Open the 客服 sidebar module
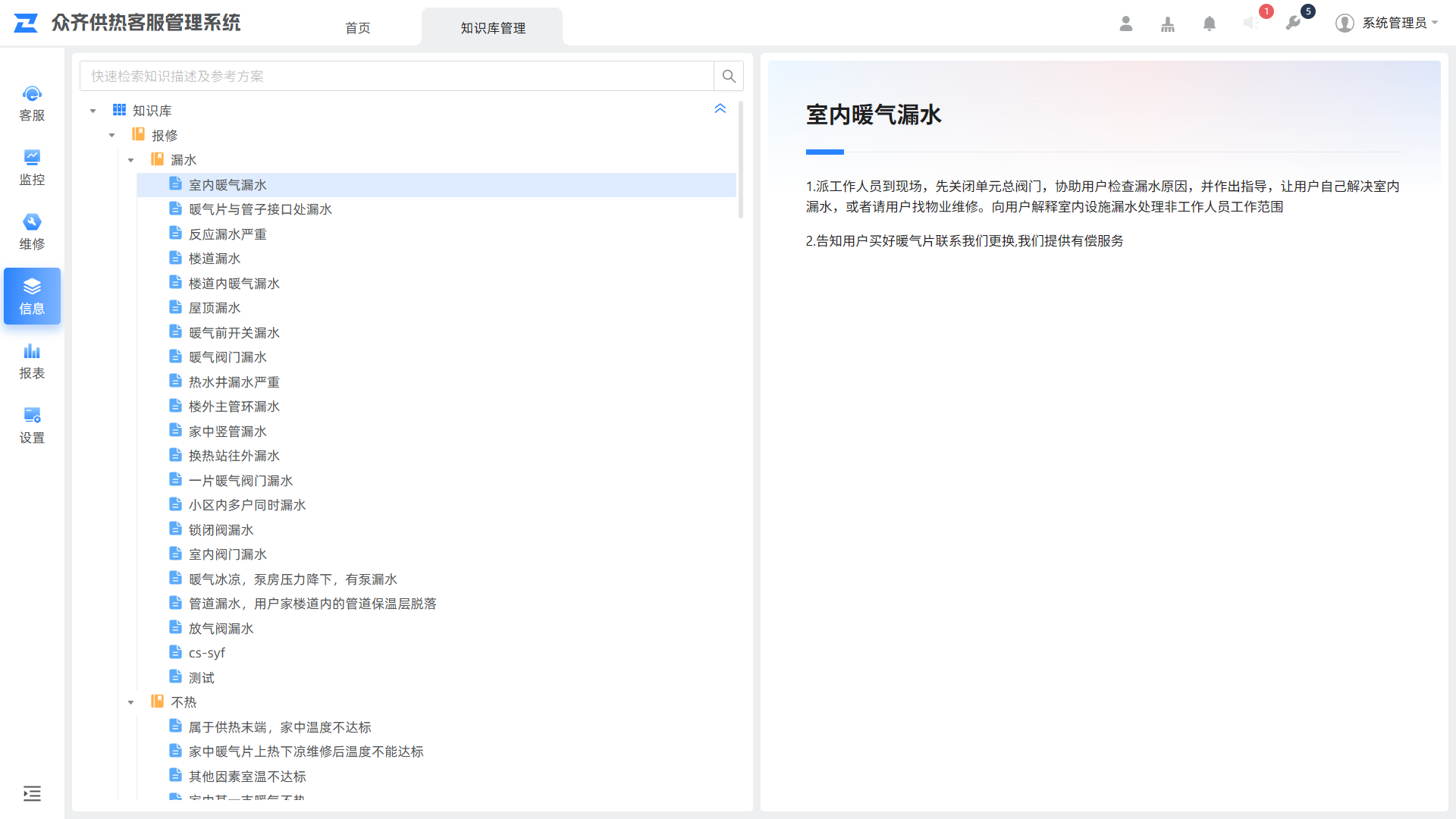 coord(32,103)
